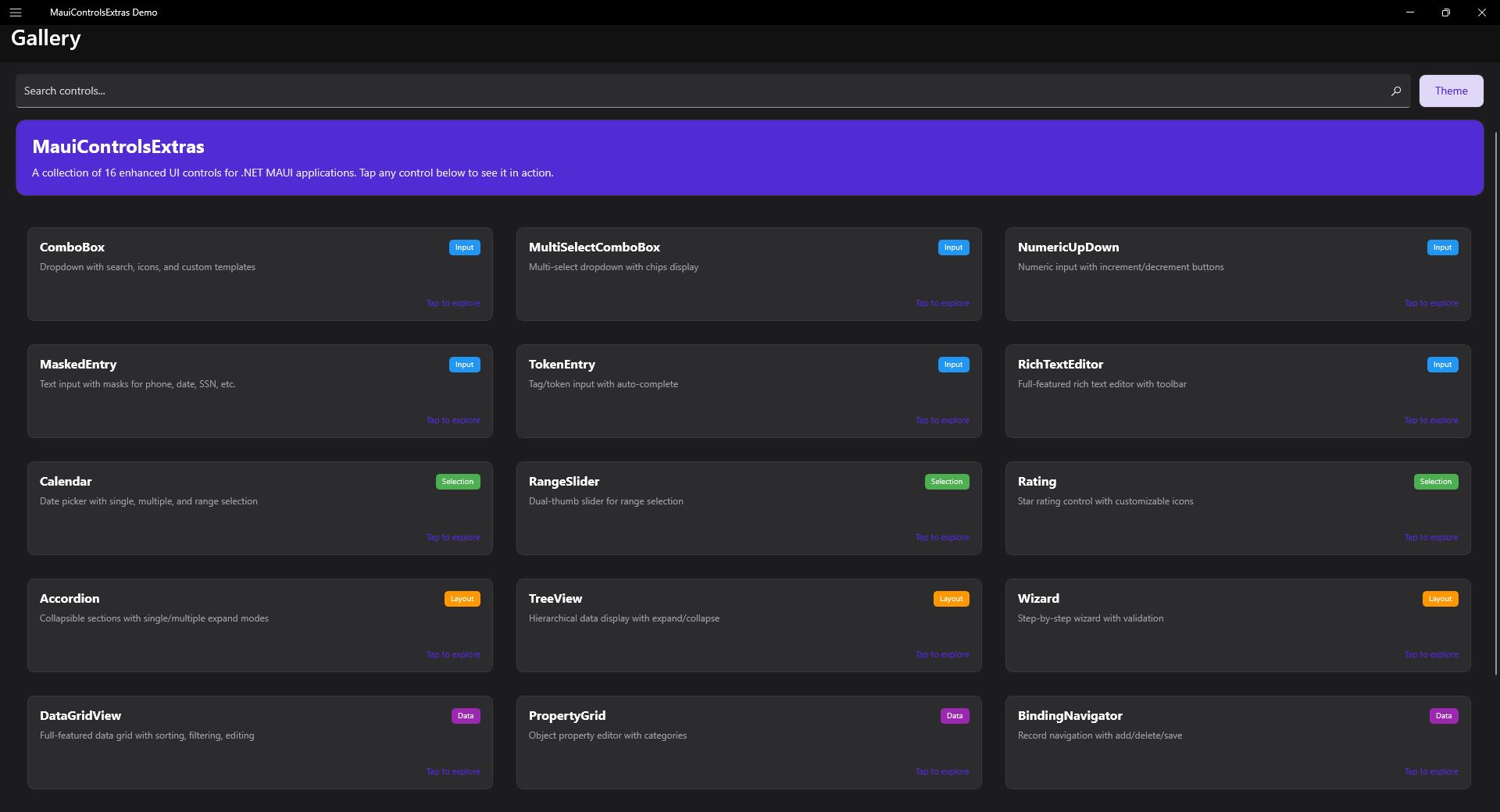Click 'Tap to explore' on PropertyGrid card
1500x812 pixels.
tap(942, 771)
